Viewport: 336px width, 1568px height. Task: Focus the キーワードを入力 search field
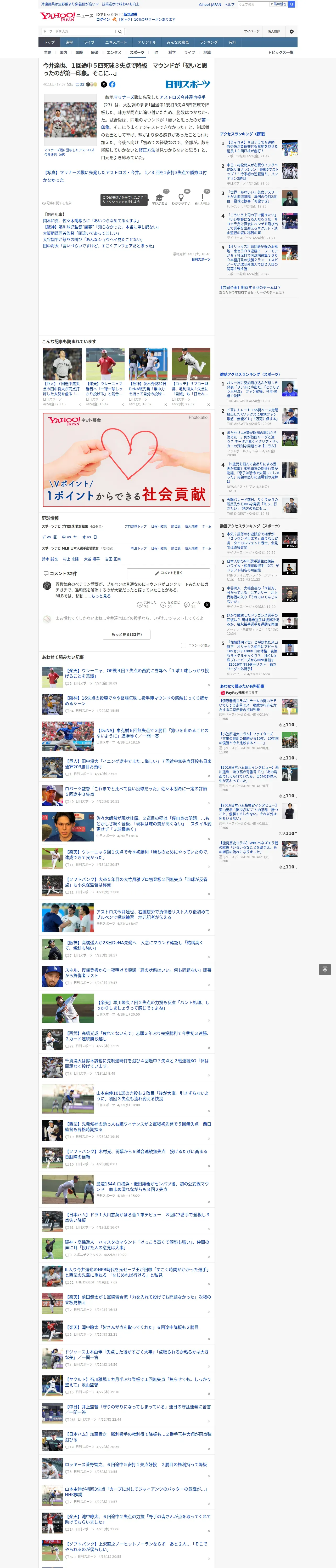tap(79, 32)
